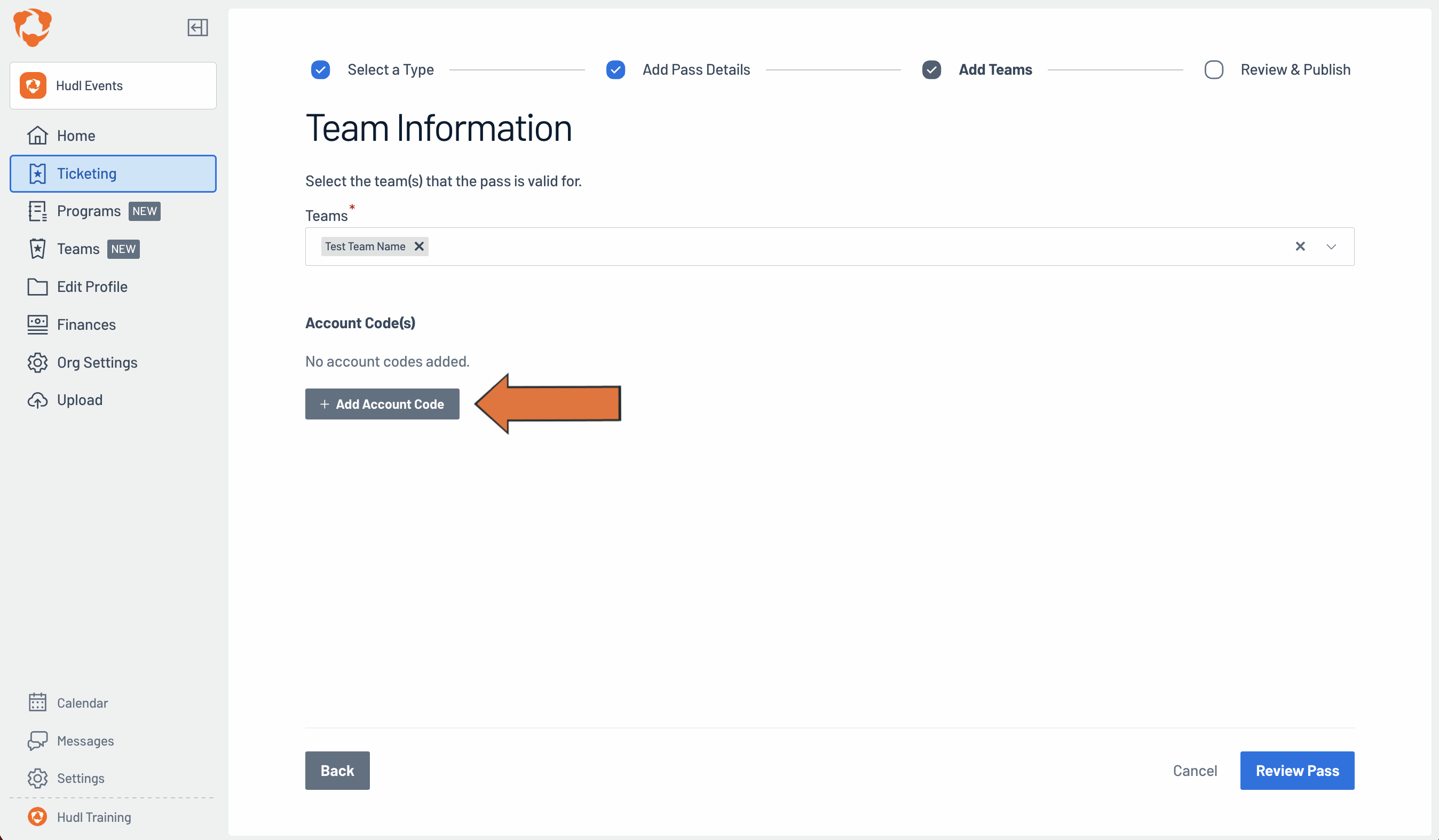The width and height of the screenshot is (1439, 840).
Task: Click inside the Teams selection field
Action: 829,247
